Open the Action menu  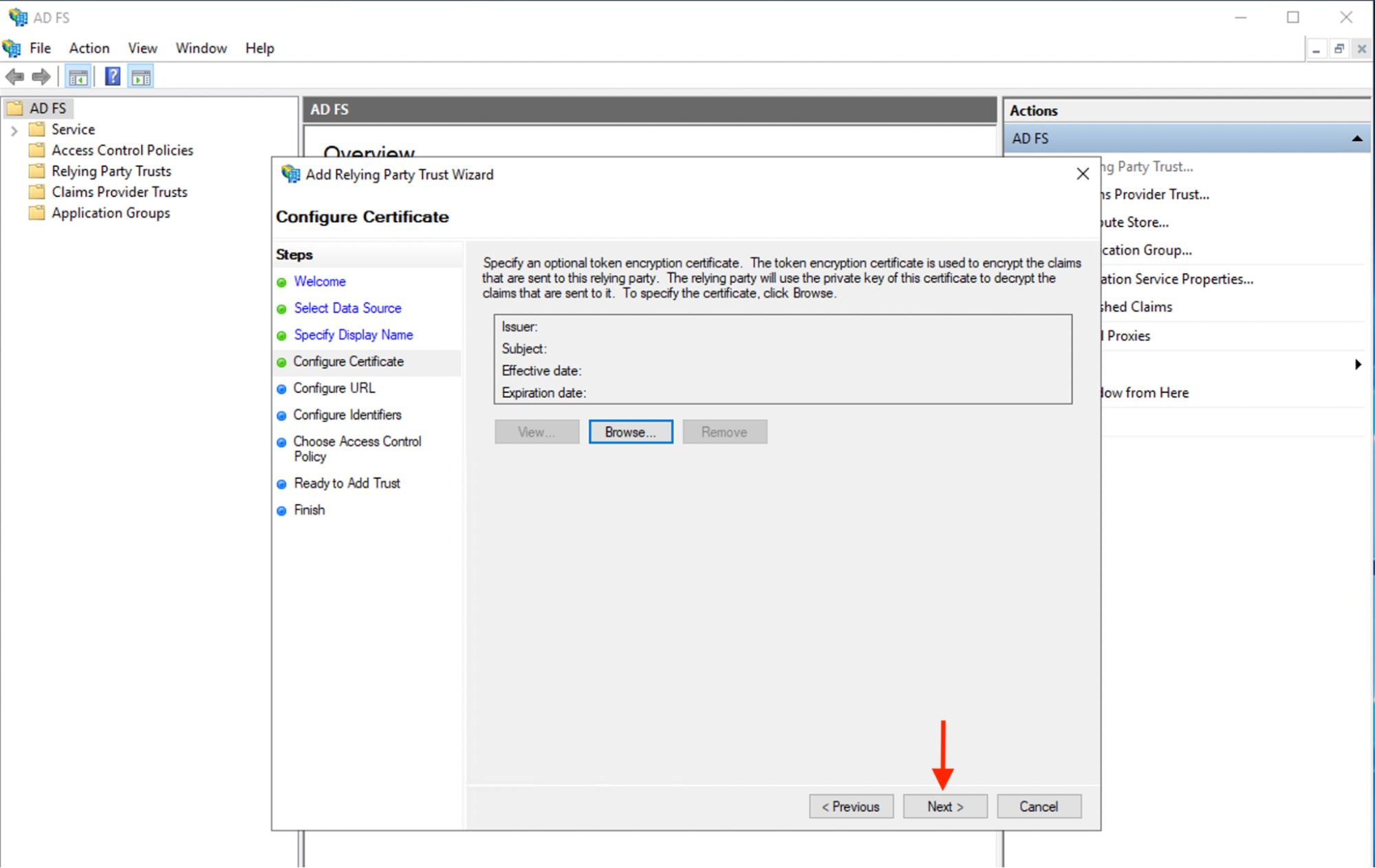click(89, 48)
